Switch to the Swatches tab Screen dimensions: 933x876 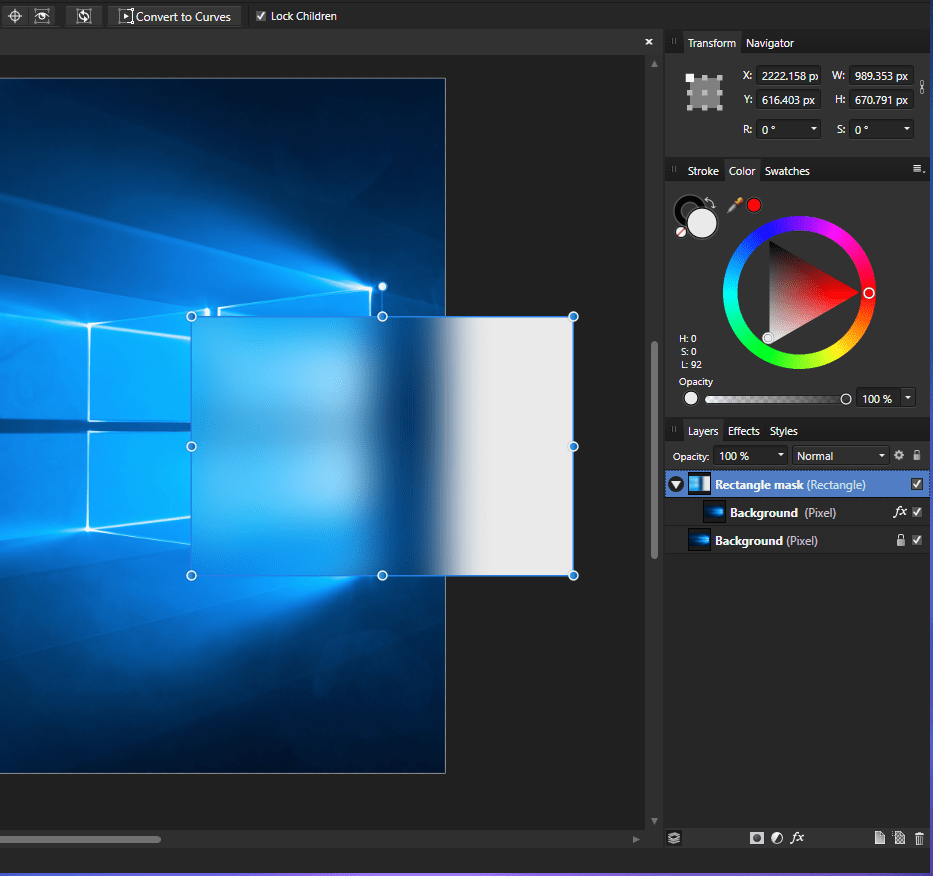787,171
